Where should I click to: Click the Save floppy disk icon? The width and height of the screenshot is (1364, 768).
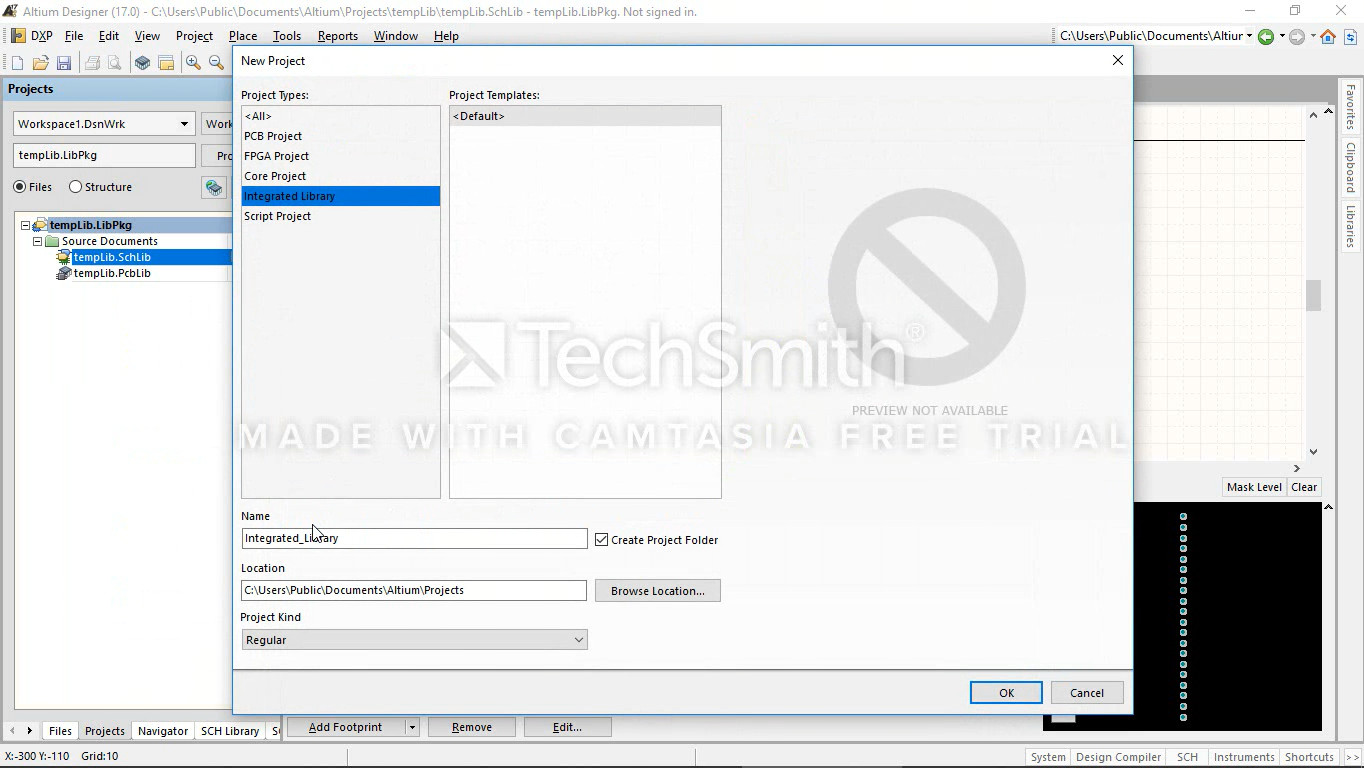[x=64, y=63]
